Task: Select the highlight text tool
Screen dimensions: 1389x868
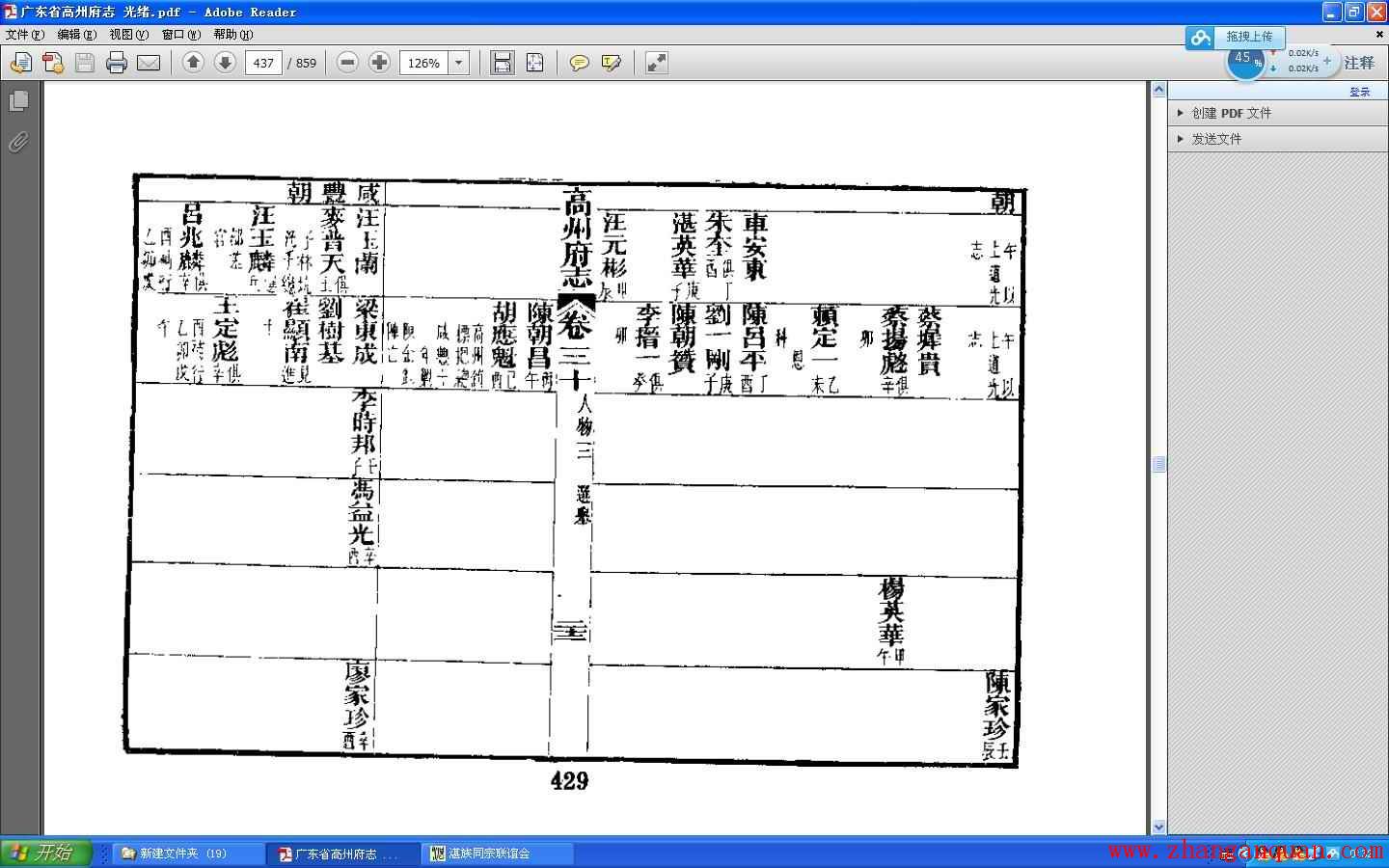Action: click(x=611, y=63)
